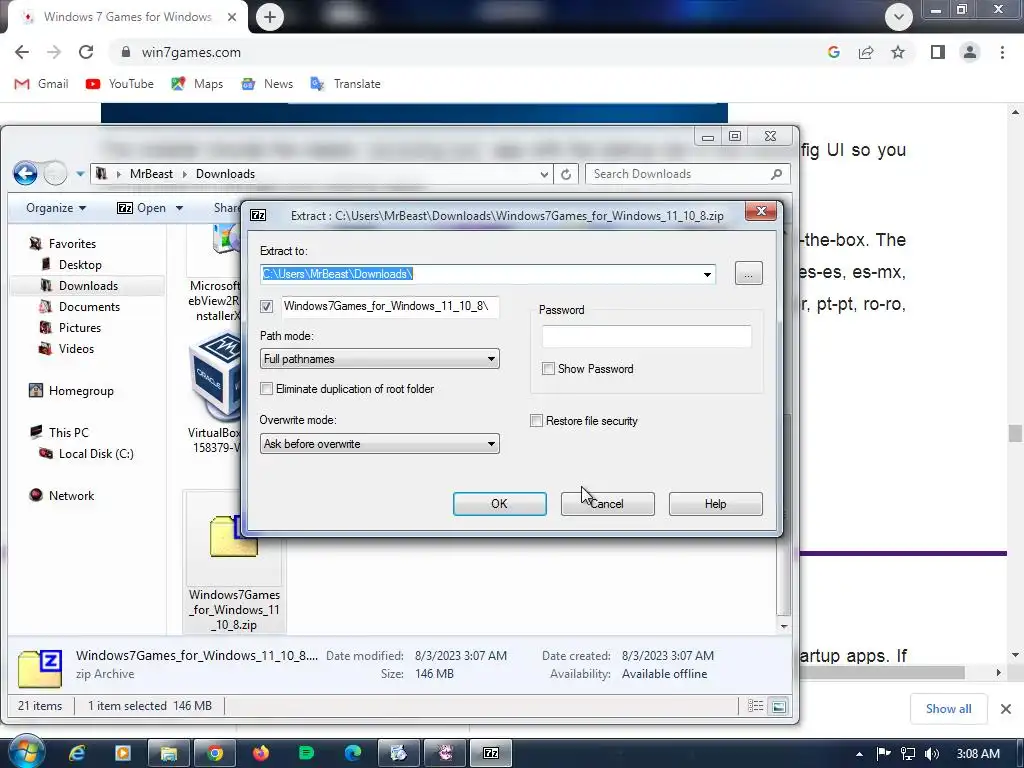Expand the Open button dropdown arrow

pos(179,208)
